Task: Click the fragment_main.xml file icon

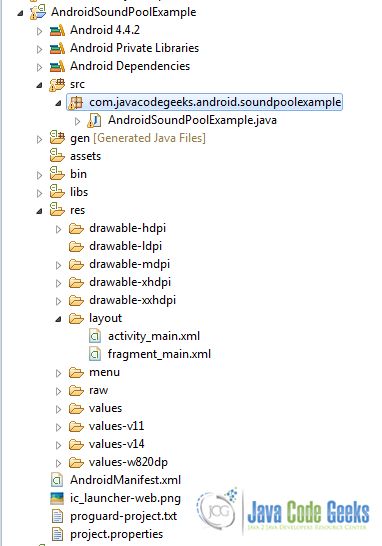Action: coord(95,354)
